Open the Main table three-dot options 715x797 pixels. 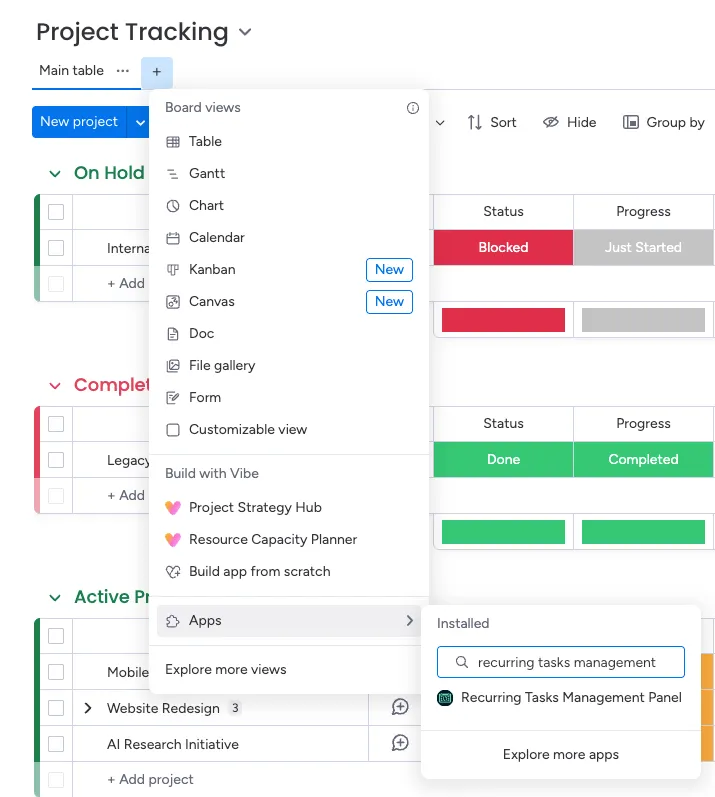click(x=122, y=71)
